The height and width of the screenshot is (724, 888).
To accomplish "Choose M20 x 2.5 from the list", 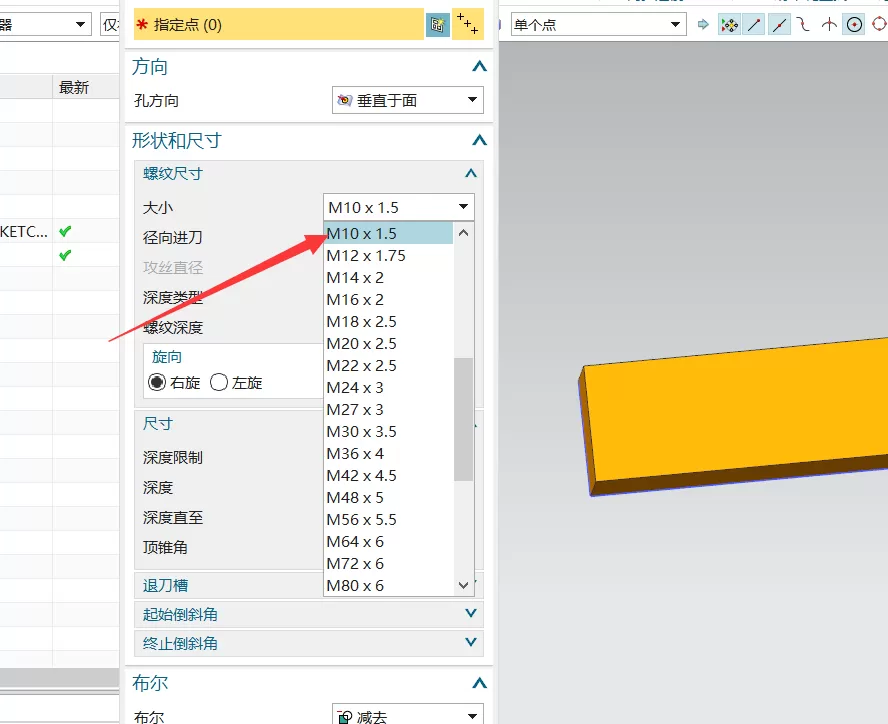I will pyautogui.click(x=388, y=344).
